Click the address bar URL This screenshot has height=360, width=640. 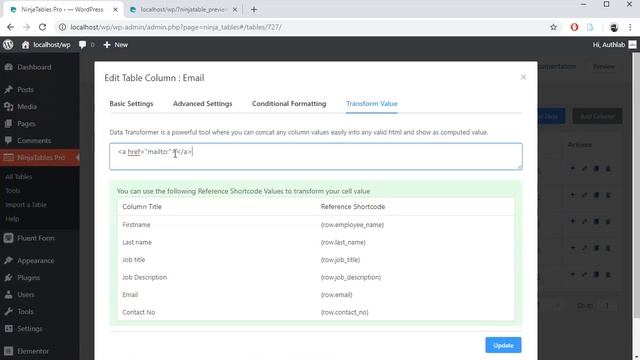[x=176, y=27]
